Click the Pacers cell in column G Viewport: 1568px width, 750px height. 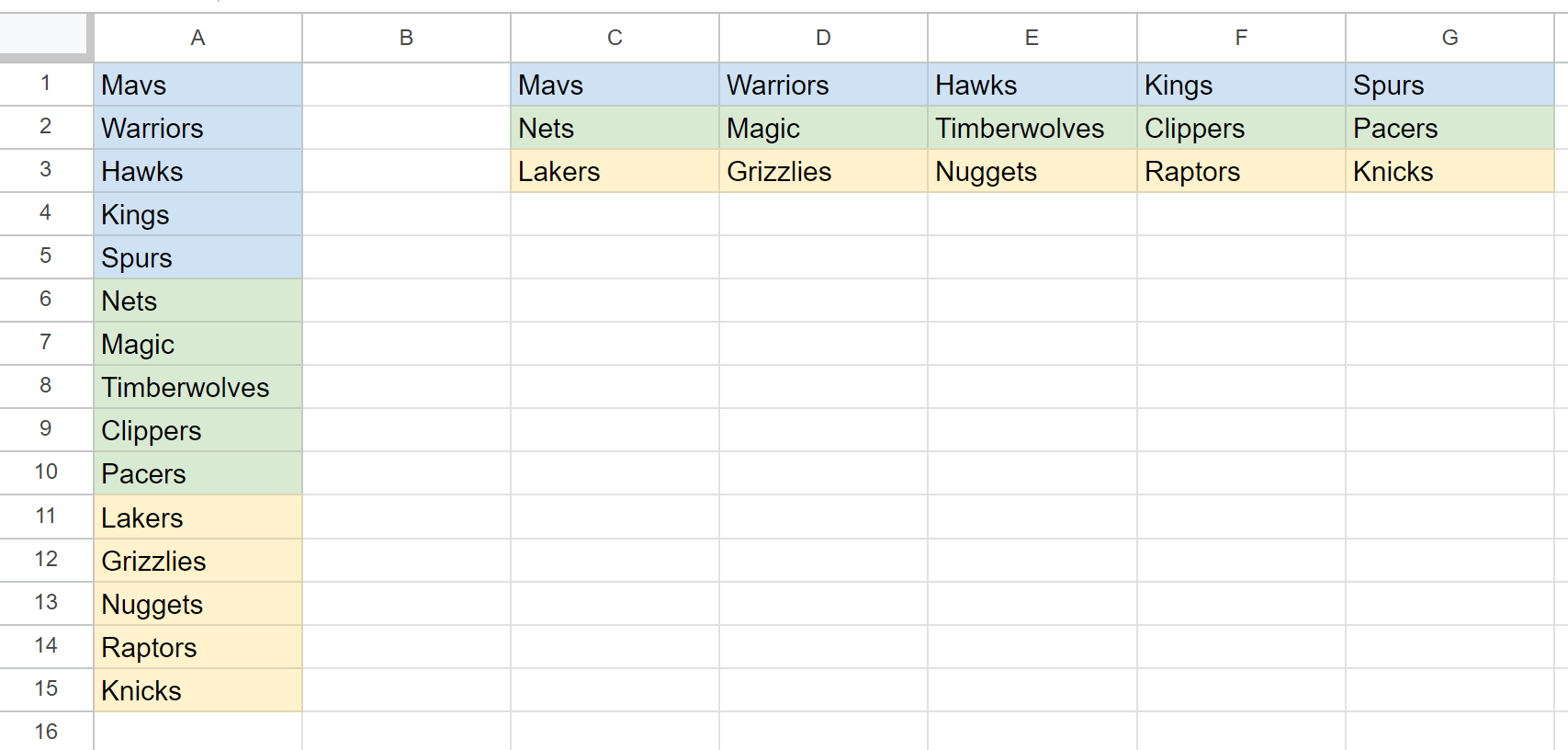tap(1450, 128)
